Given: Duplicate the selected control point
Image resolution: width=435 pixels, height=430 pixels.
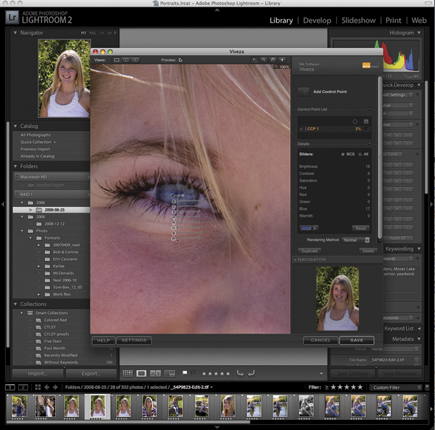Looking at the screenshot, I should pyautogui.click(x=309, y=251).
